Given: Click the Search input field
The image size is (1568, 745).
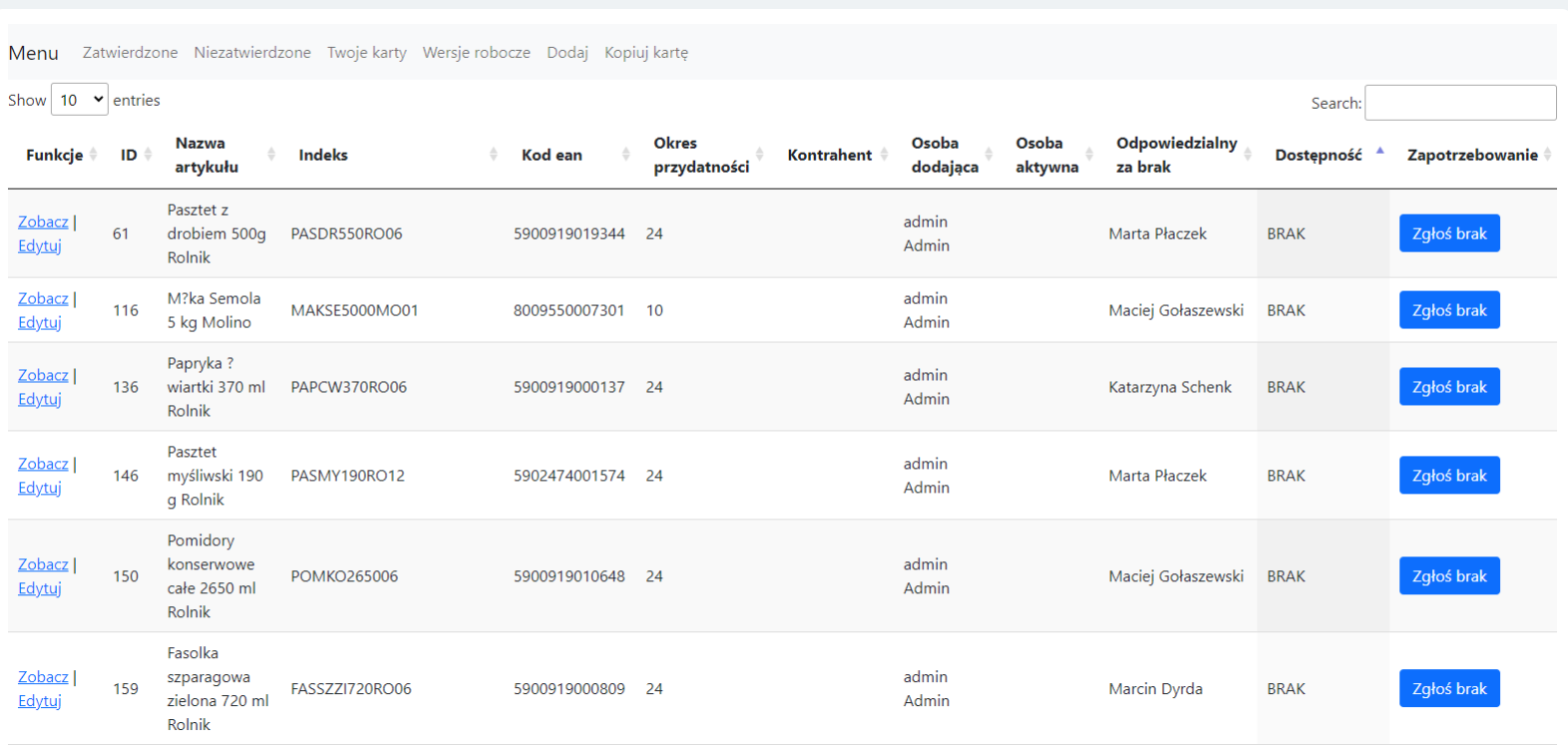Looking at the screenshot, I should (x=1459, y=103).
